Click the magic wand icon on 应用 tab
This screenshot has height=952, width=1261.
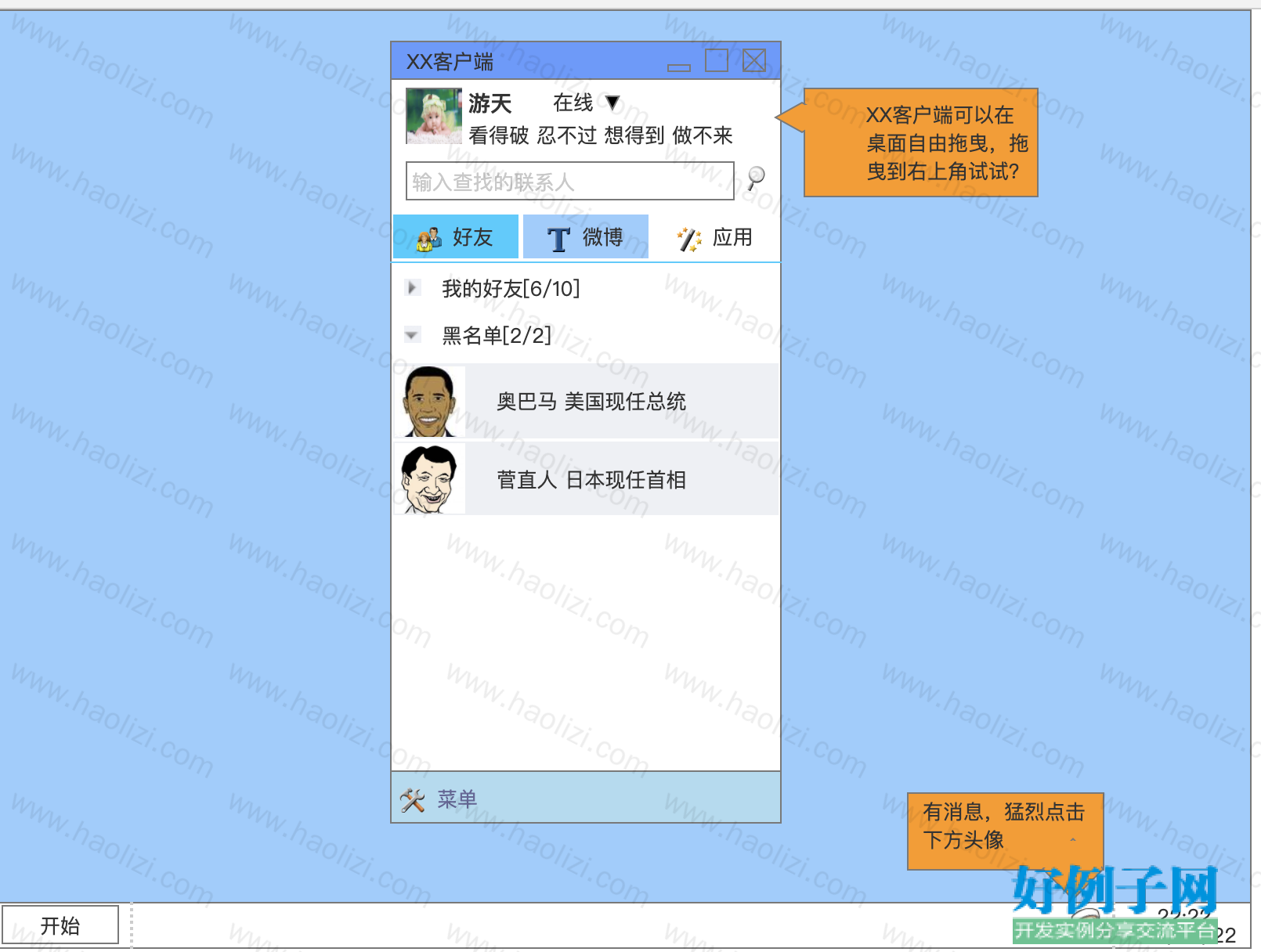coord(689,239)
